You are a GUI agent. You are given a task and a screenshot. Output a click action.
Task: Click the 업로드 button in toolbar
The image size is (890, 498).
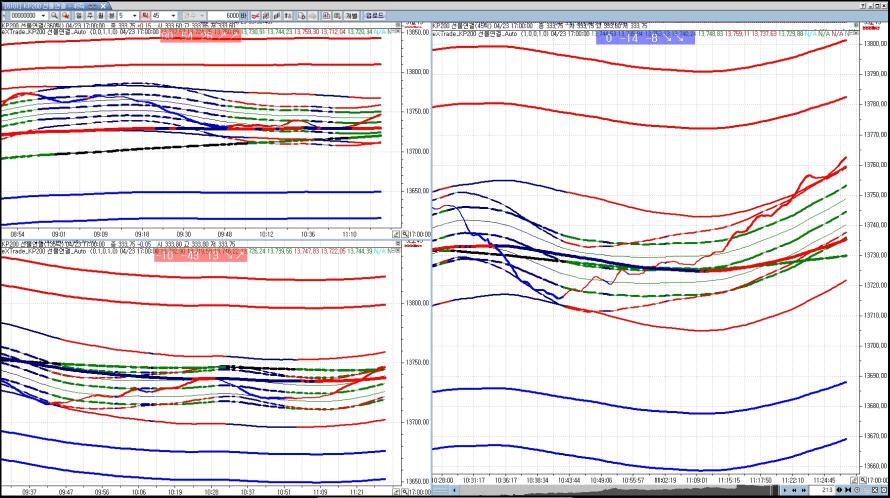[x=373, y=16]
